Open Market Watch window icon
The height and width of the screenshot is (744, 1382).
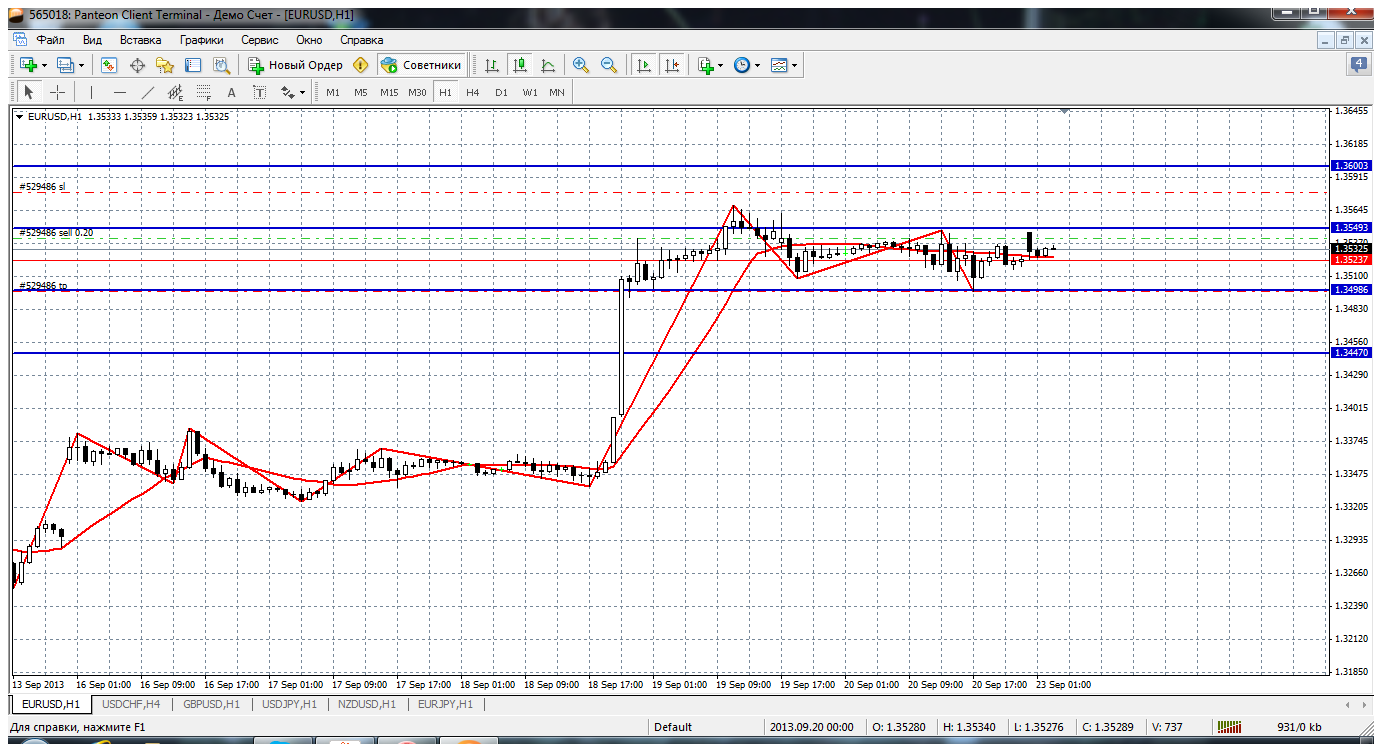pos(109,65)
